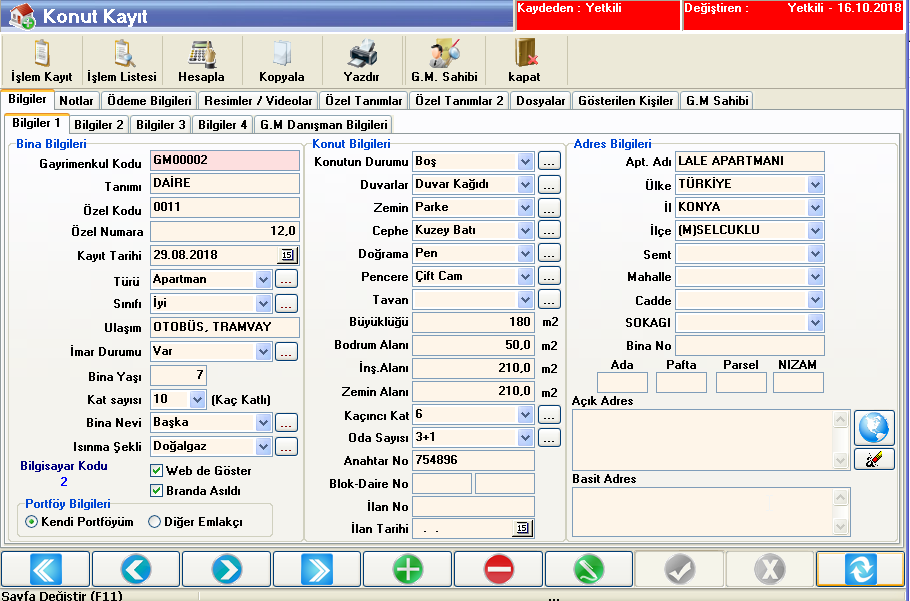This screenshot has width=910, height=601.
Task: Click the ellipsis button next to Isınma Şekli
Action: click(286, 446)
